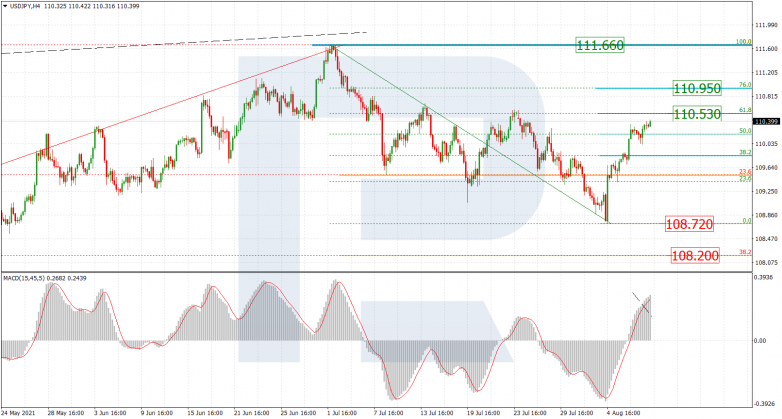Viewport: 782px width, 419px height.
Task: Click the 21 Jun 16:00 date label
Action: [251, 414]
